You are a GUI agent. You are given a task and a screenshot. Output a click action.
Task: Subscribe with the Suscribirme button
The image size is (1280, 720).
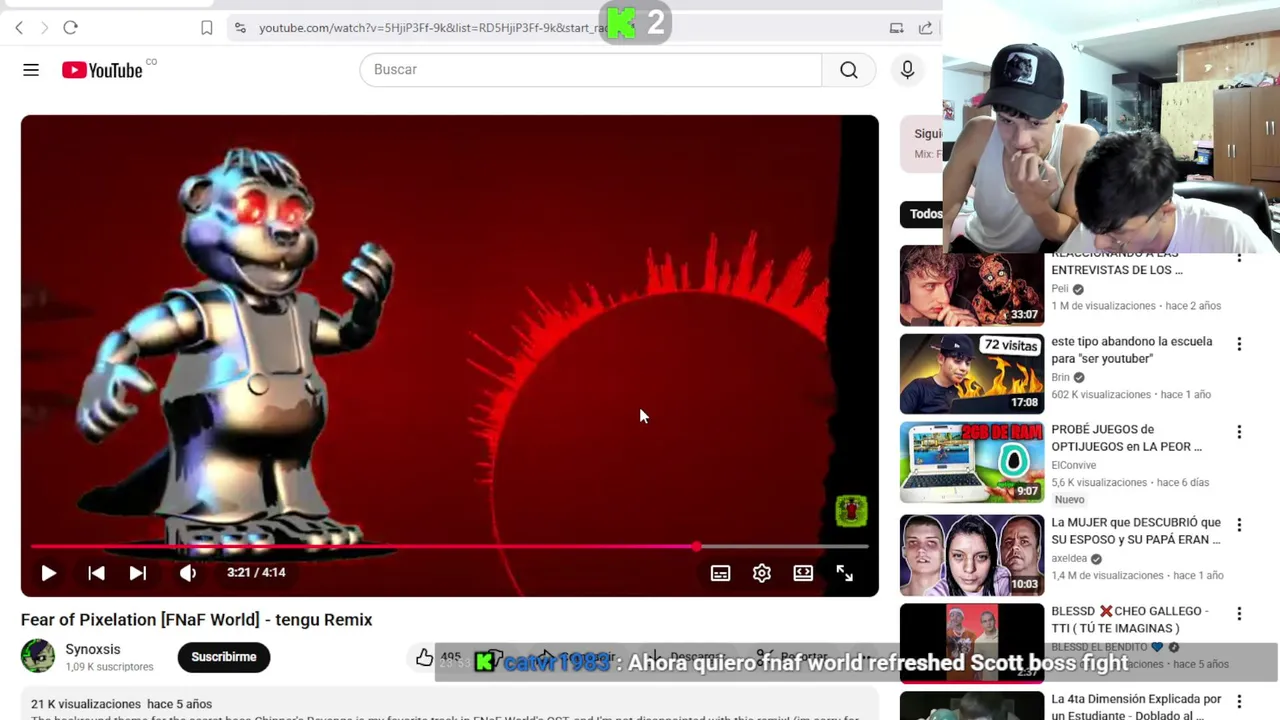224,657
